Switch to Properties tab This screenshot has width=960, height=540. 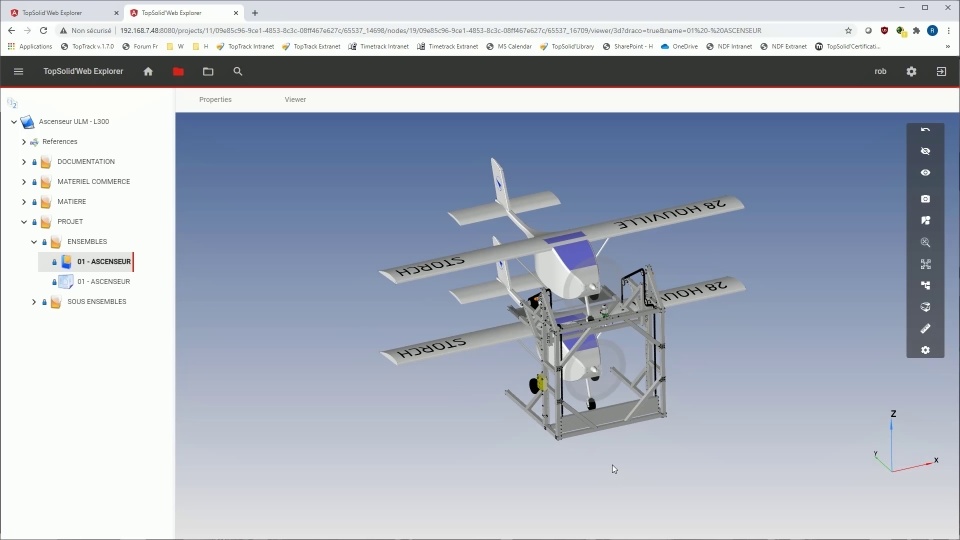click(x=216, y=99)
